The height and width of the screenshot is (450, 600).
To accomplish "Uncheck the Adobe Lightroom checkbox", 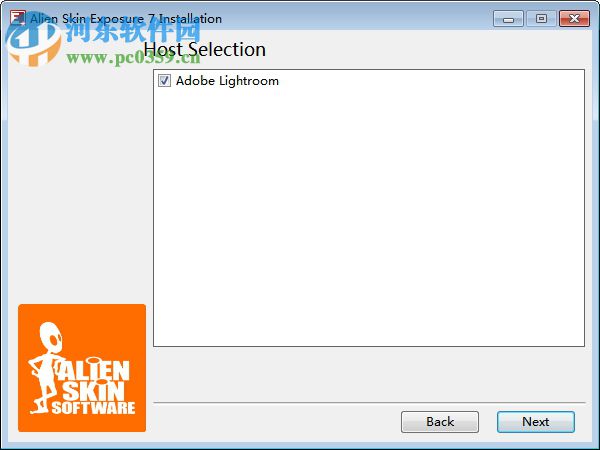I will point(165,81).
